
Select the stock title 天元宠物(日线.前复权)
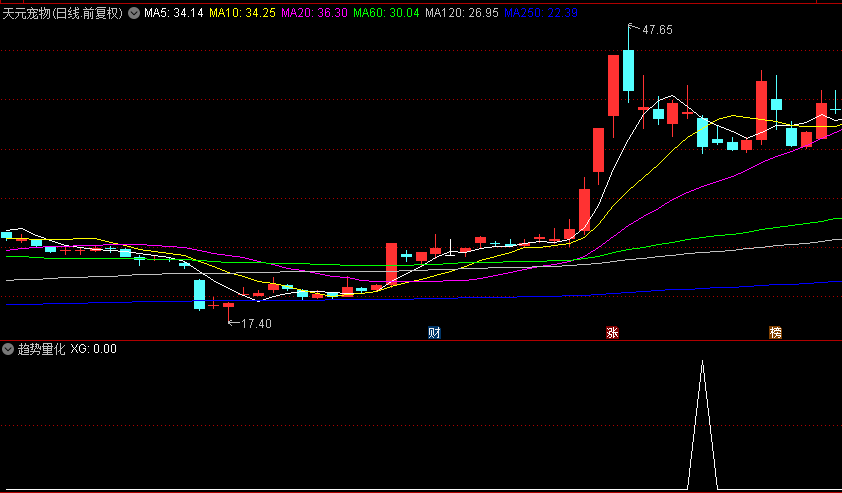[63, 13]
